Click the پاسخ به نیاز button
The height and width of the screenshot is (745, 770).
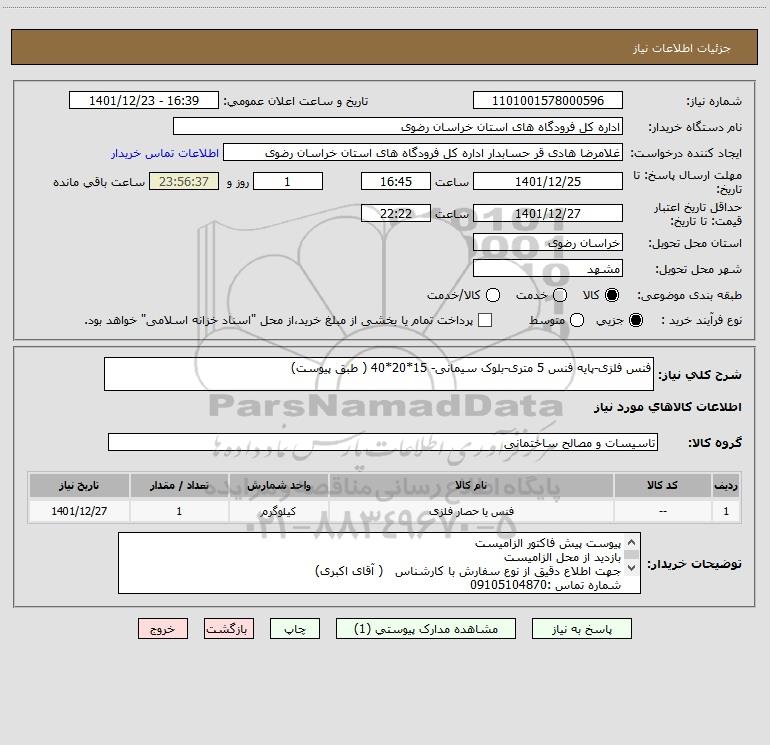click(581, 629)
